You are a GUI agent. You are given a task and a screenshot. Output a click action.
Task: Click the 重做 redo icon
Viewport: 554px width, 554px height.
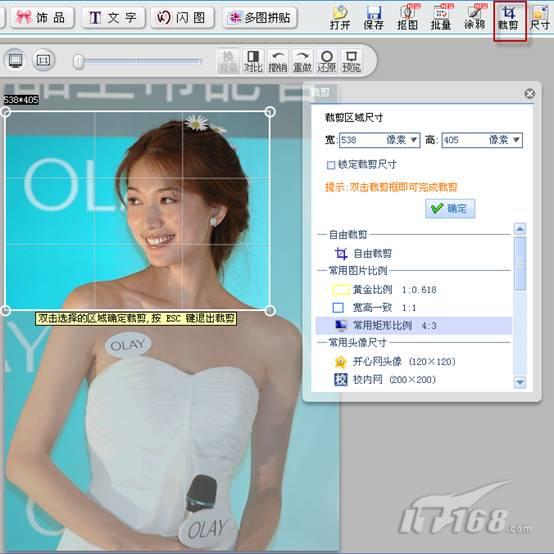click(x=302, y=61)
